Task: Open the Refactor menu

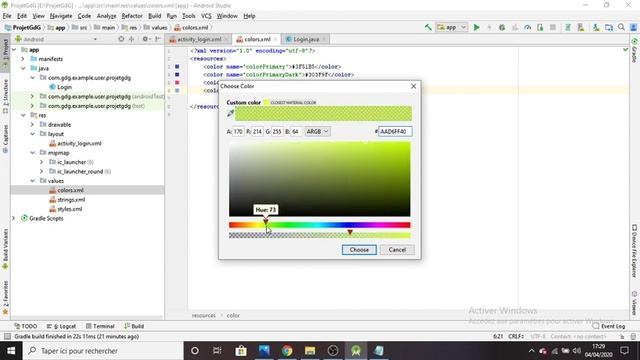Action: click(132, 16)
